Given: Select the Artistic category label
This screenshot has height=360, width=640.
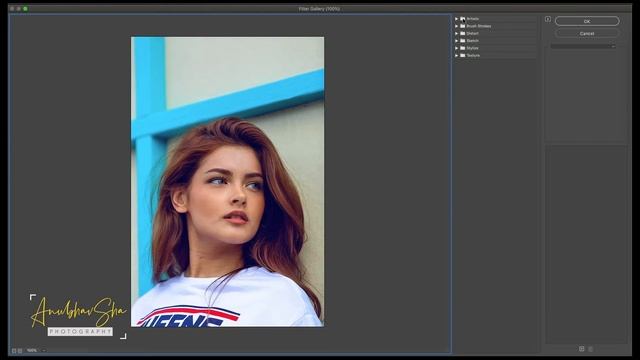Looking at the screenshot, I should coord(473,19).
